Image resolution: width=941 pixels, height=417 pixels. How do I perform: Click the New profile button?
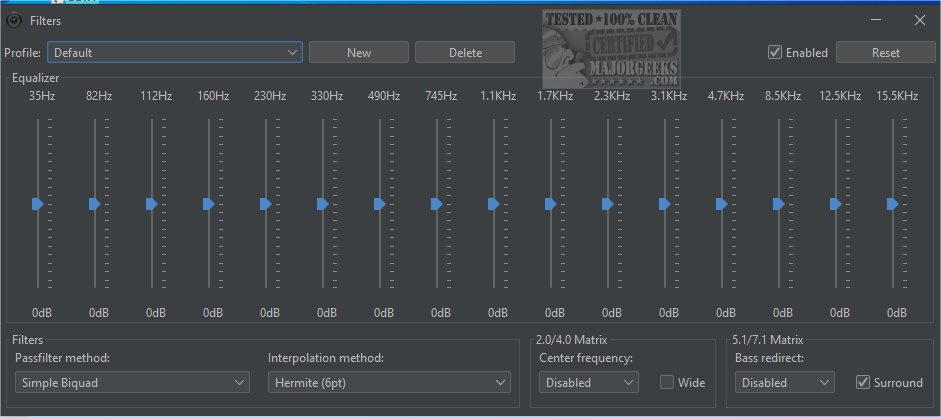359,52
